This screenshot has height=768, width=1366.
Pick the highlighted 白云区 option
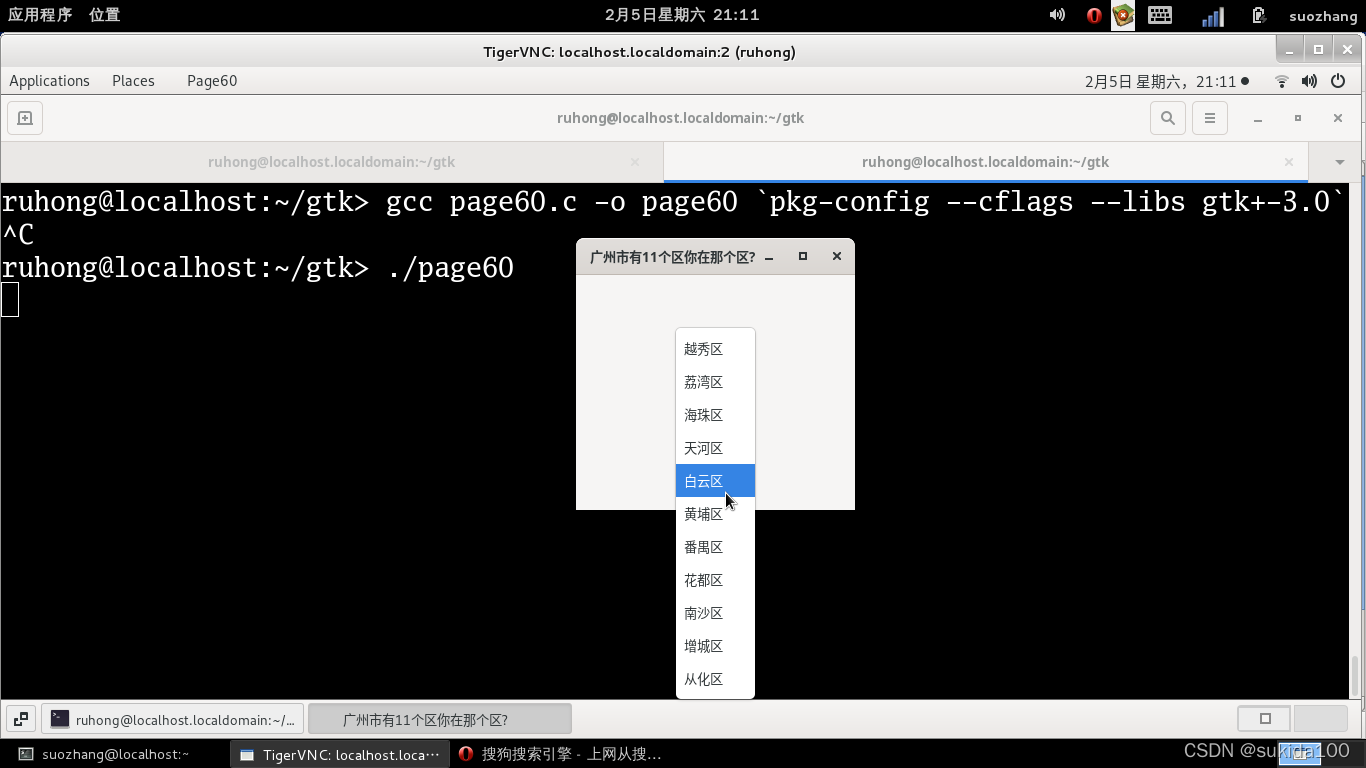pos(715,481)
